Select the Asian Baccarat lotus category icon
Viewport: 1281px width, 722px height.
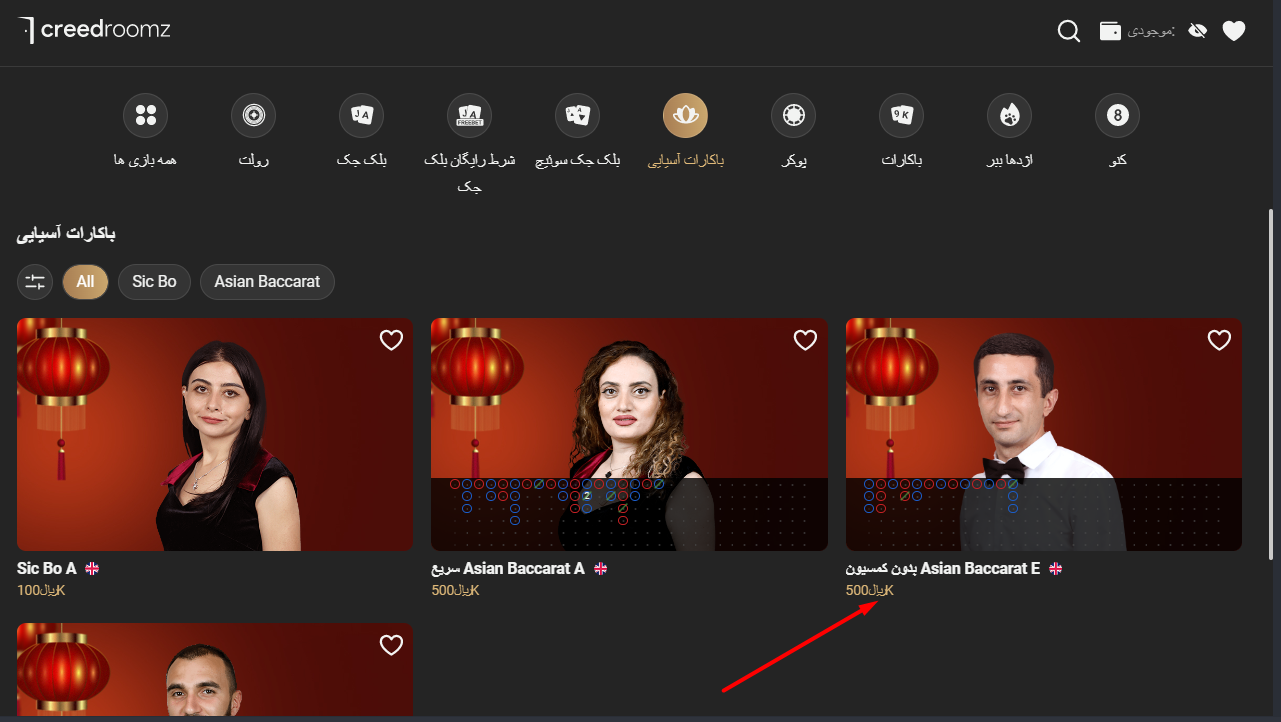[685, 116]
